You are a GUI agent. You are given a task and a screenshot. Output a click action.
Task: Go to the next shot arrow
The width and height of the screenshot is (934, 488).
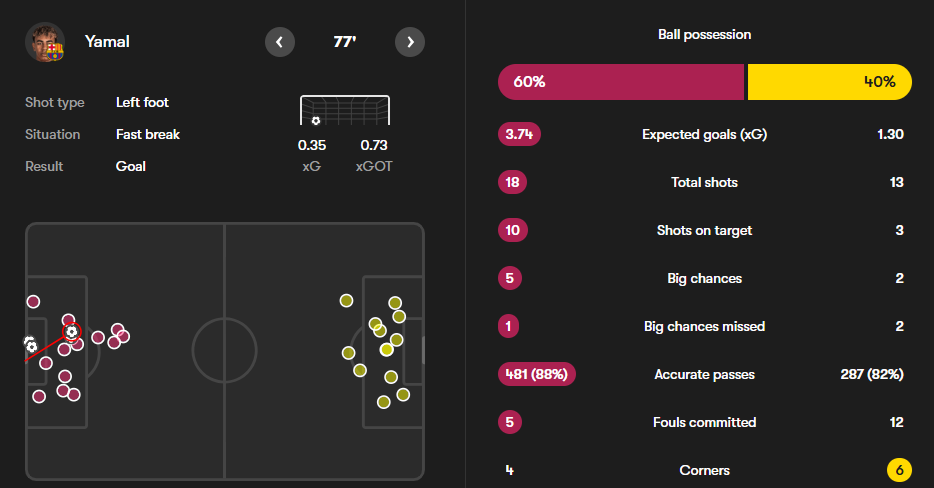410,42
